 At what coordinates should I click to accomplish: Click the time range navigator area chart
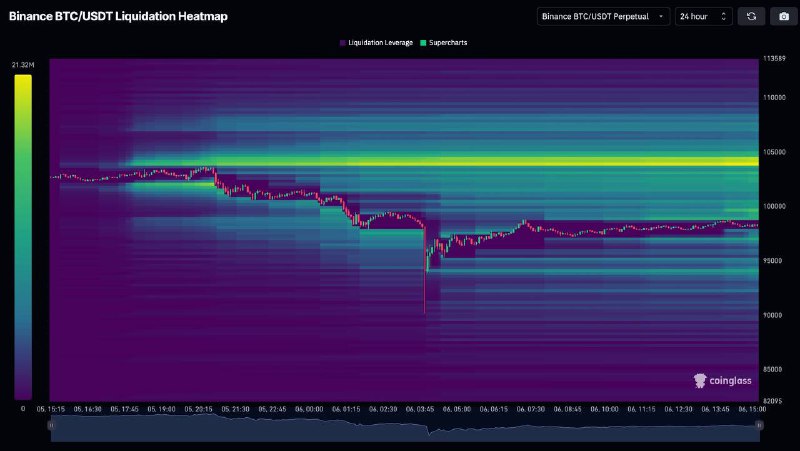point(405,428)
